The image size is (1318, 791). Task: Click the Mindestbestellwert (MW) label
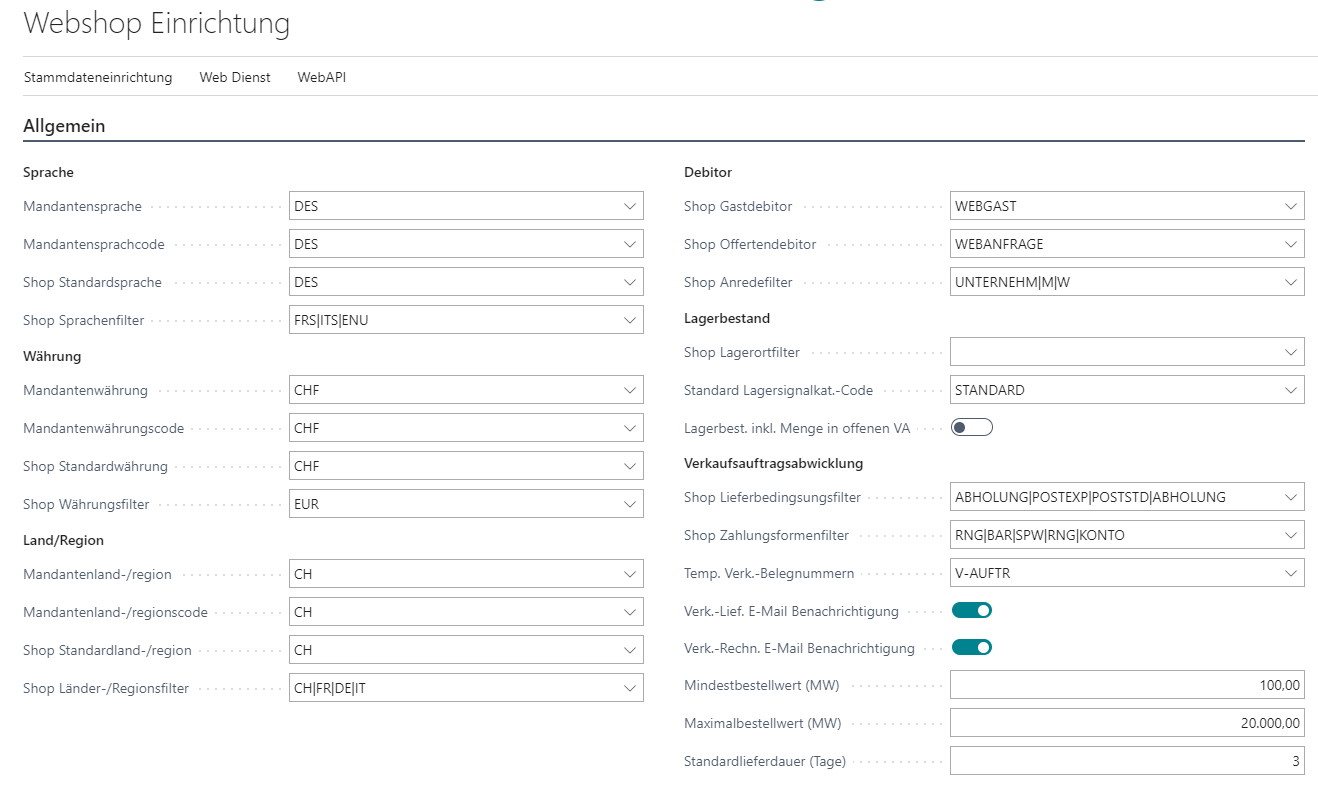pyautogui.click(x=762, y=685)
